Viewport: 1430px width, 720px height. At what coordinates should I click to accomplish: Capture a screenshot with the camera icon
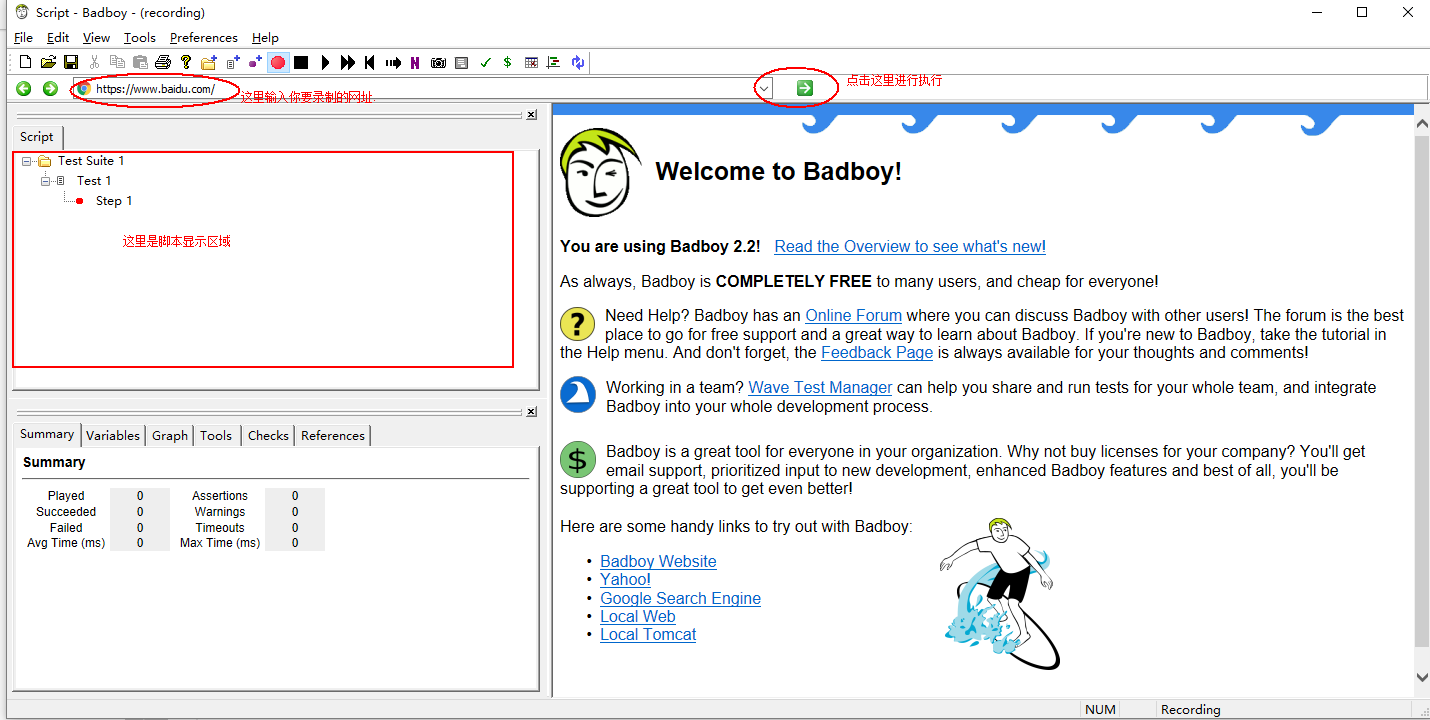pyautogui.click(x=438, y=62)
